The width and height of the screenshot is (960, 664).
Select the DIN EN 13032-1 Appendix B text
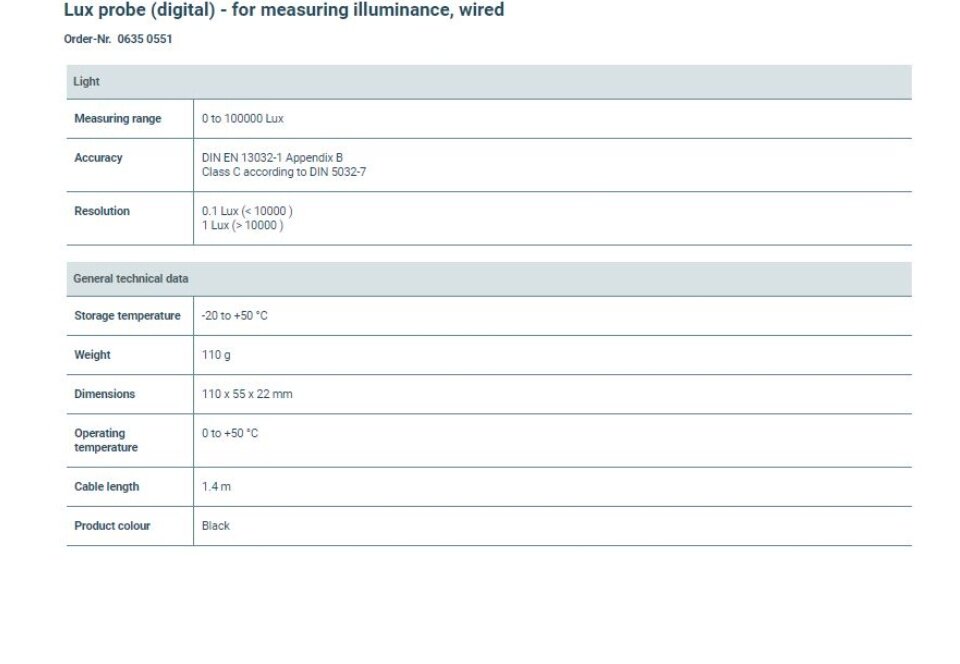point(272,158)
